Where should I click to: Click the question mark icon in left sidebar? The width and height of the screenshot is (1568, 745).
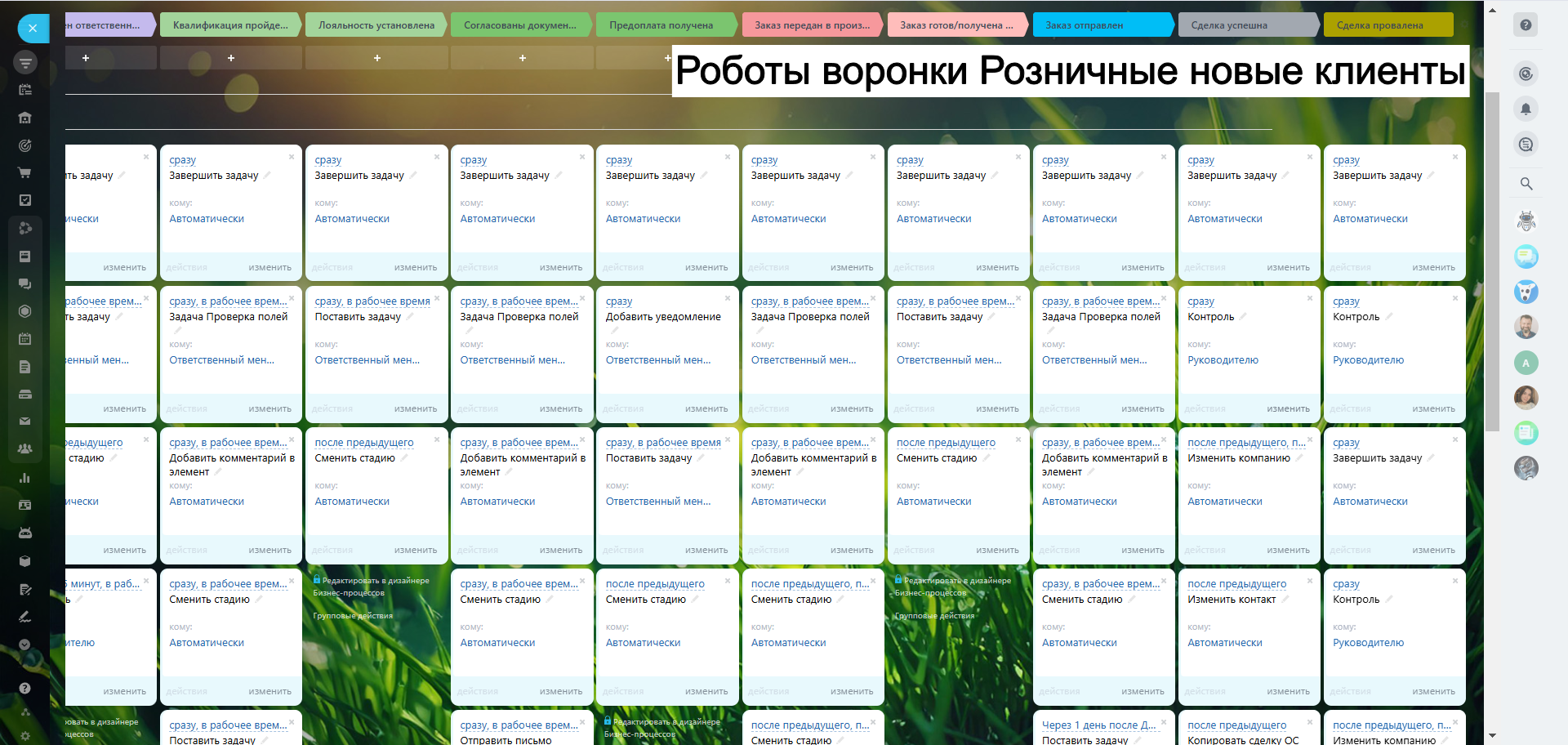pos(25,688)
